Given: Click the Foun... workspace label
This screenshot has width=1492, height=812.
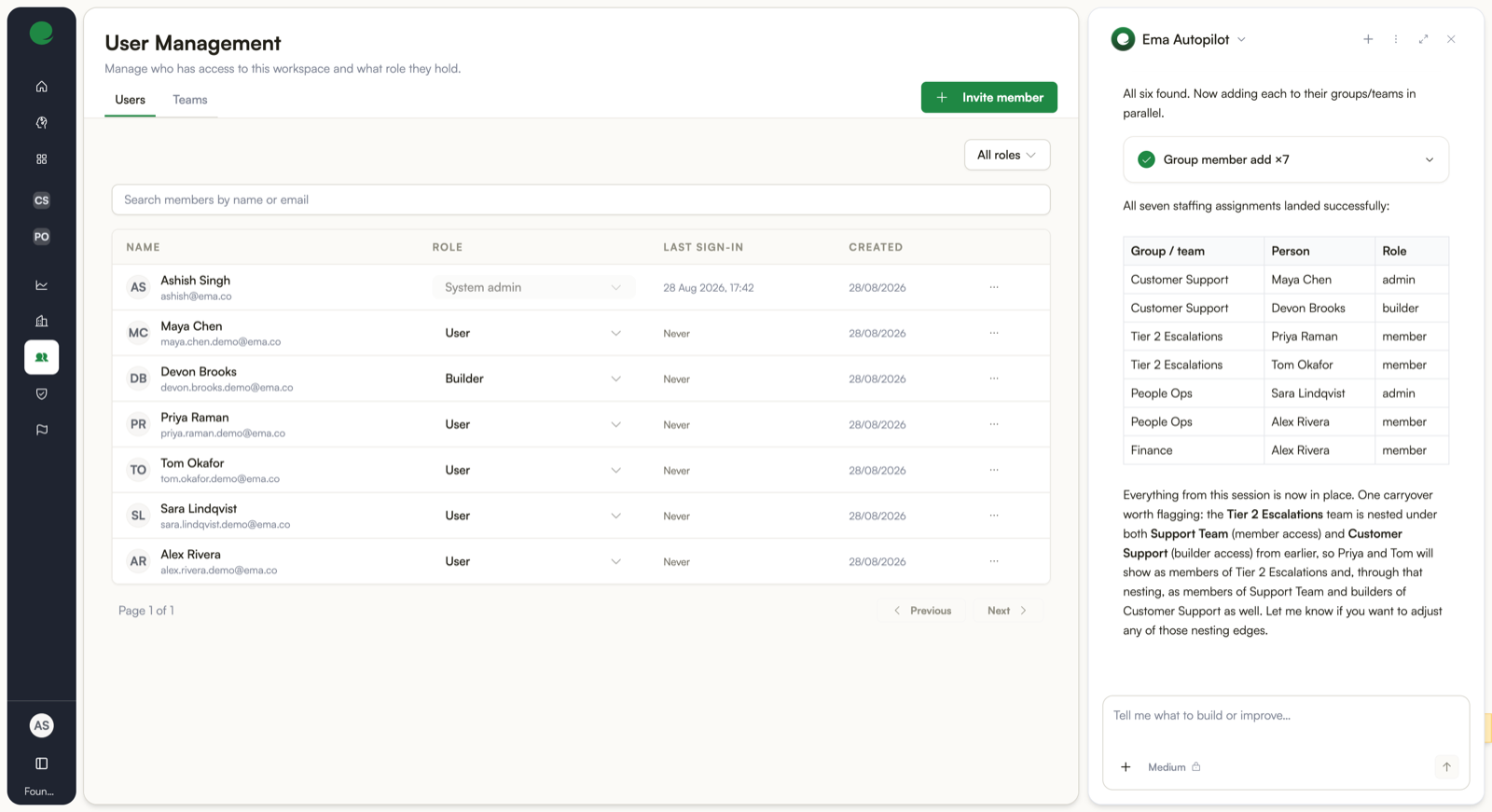Looking at the screenshot, I should (x=39, y=791).
